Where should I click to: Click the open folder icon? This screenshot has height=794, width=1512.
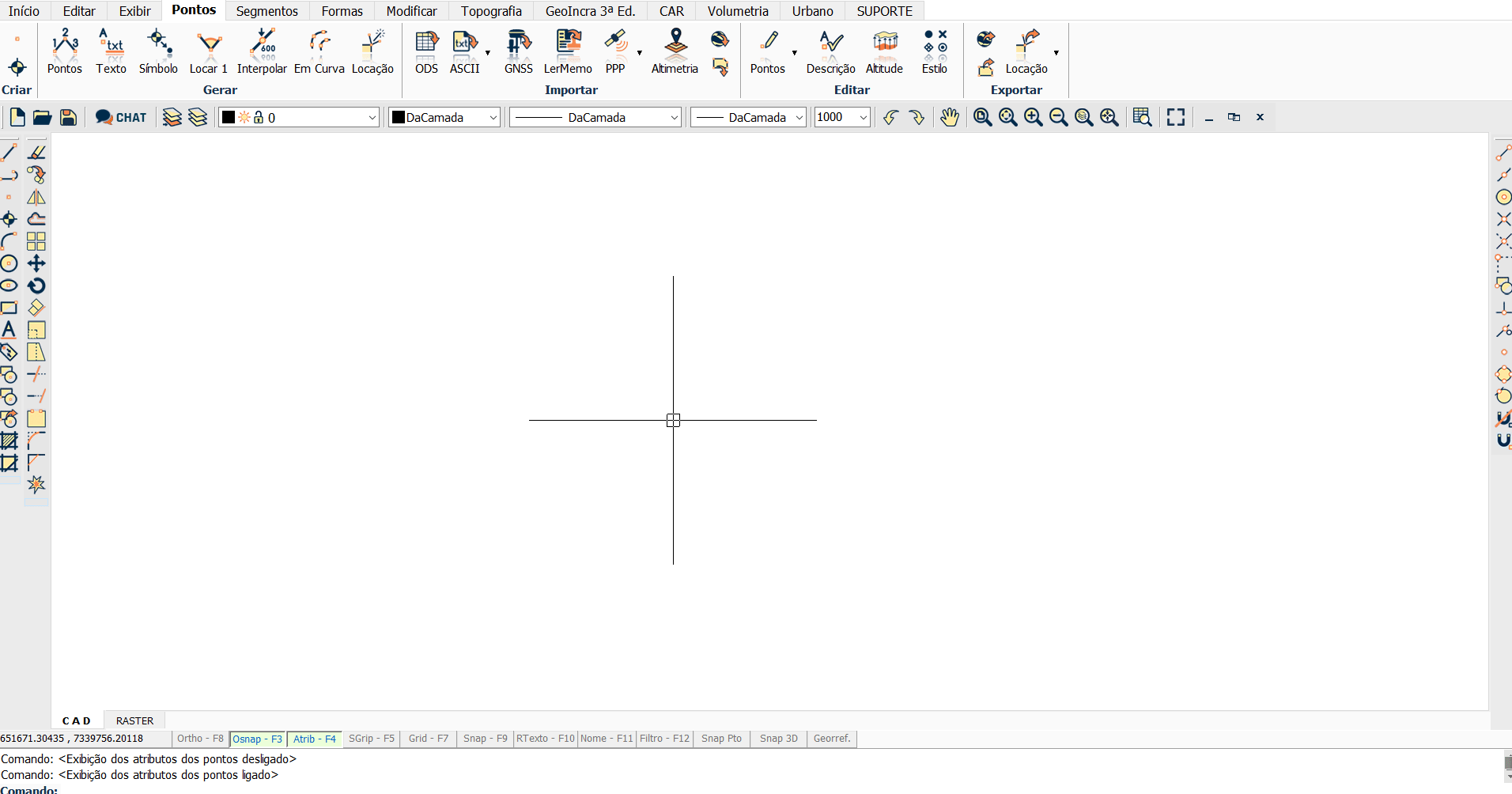(x=42, y=117)
